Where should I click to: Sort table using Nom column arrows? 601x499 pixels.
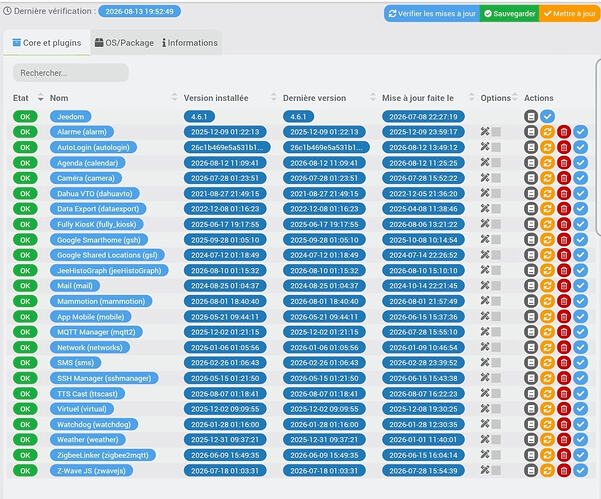click(174, 97)
